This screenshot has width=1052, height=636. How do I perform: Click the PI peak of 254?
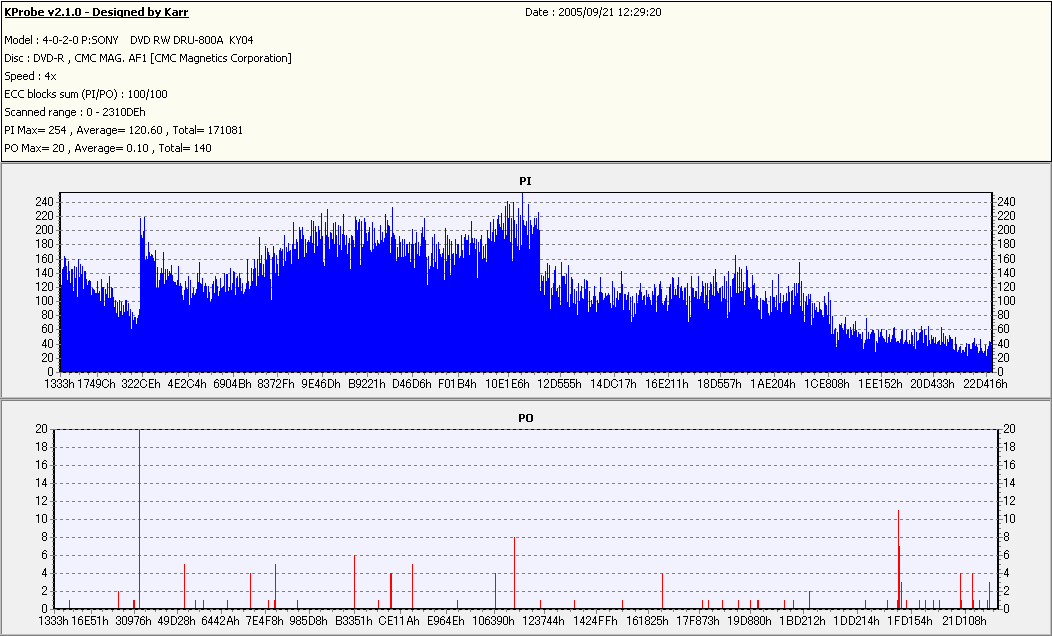523,196
